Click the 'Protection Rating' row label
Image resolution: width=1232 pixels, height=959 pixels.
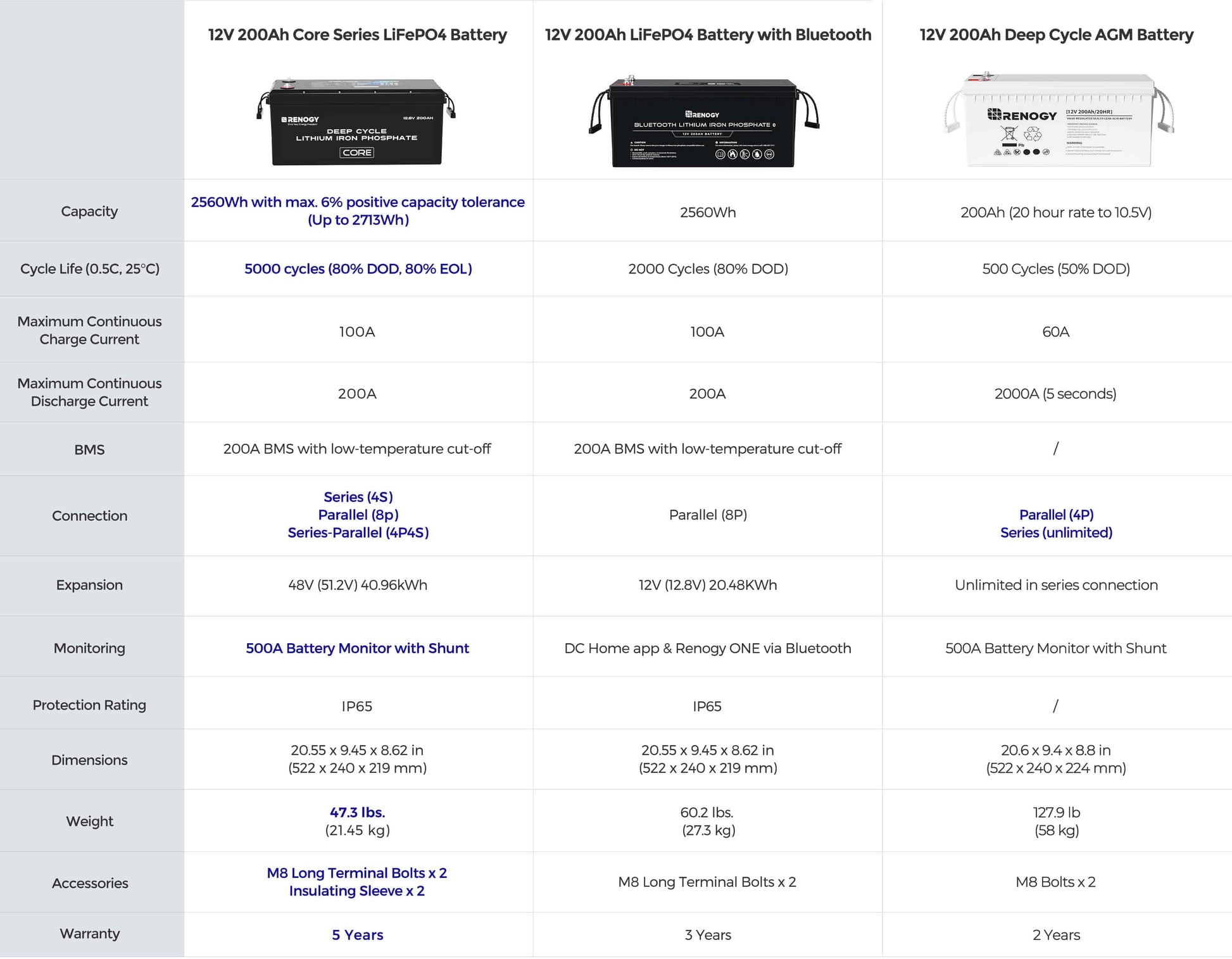click(89, 705)
